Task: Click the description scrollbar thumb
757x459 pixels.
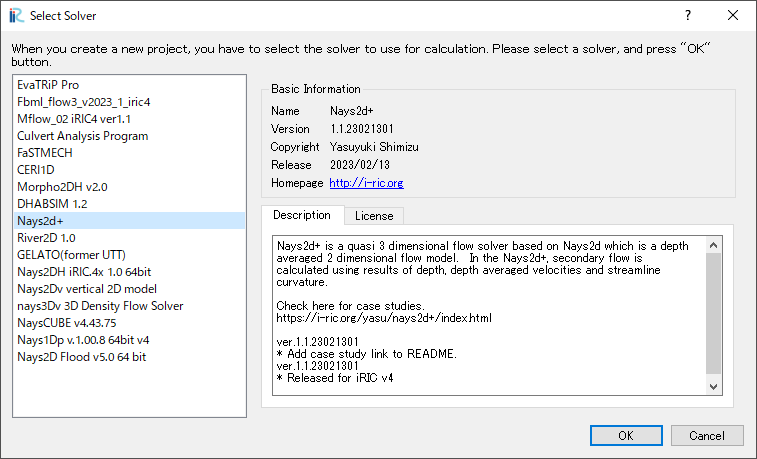Action: 714,313
